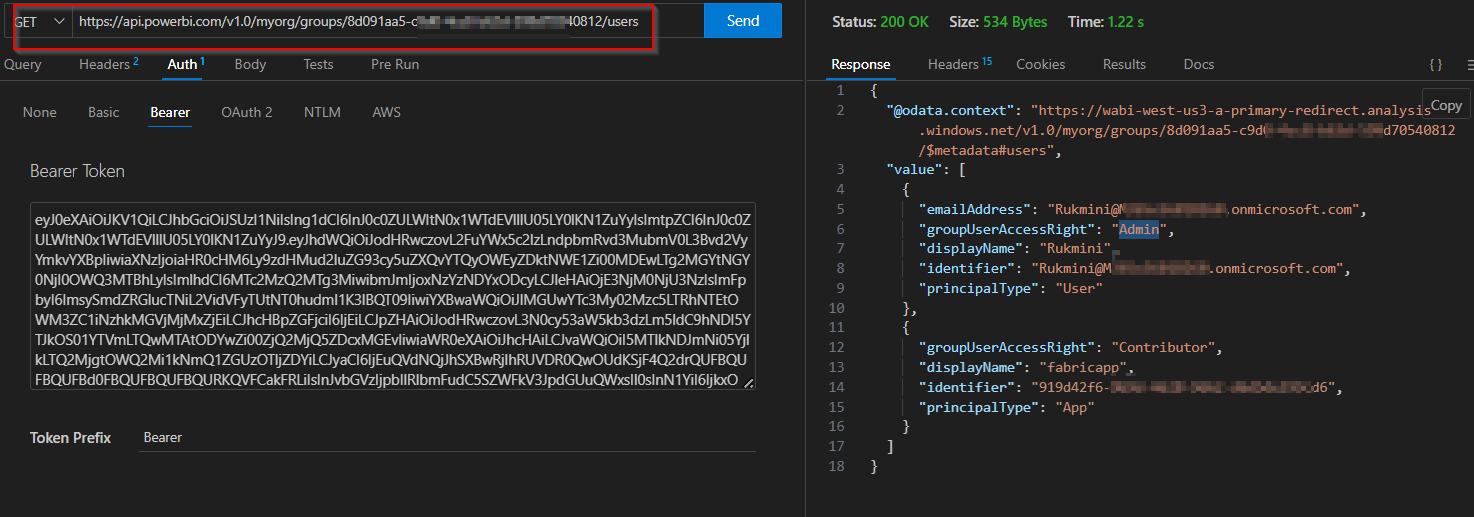
Task: Open the GET method dropdown
Action: click(42, 21)
